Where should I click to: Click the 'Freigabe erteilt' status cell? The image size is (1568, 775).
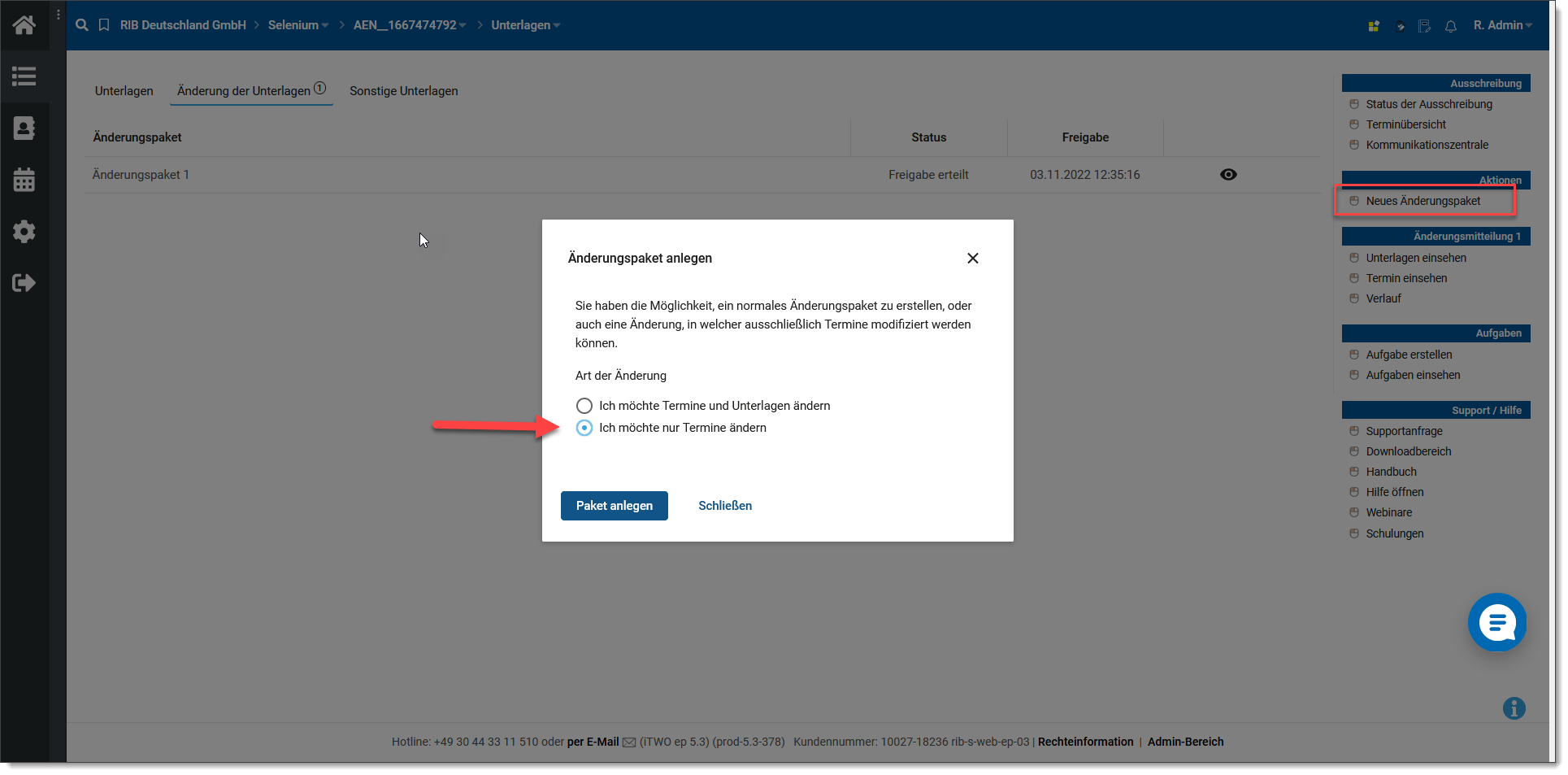click(928, 175)
